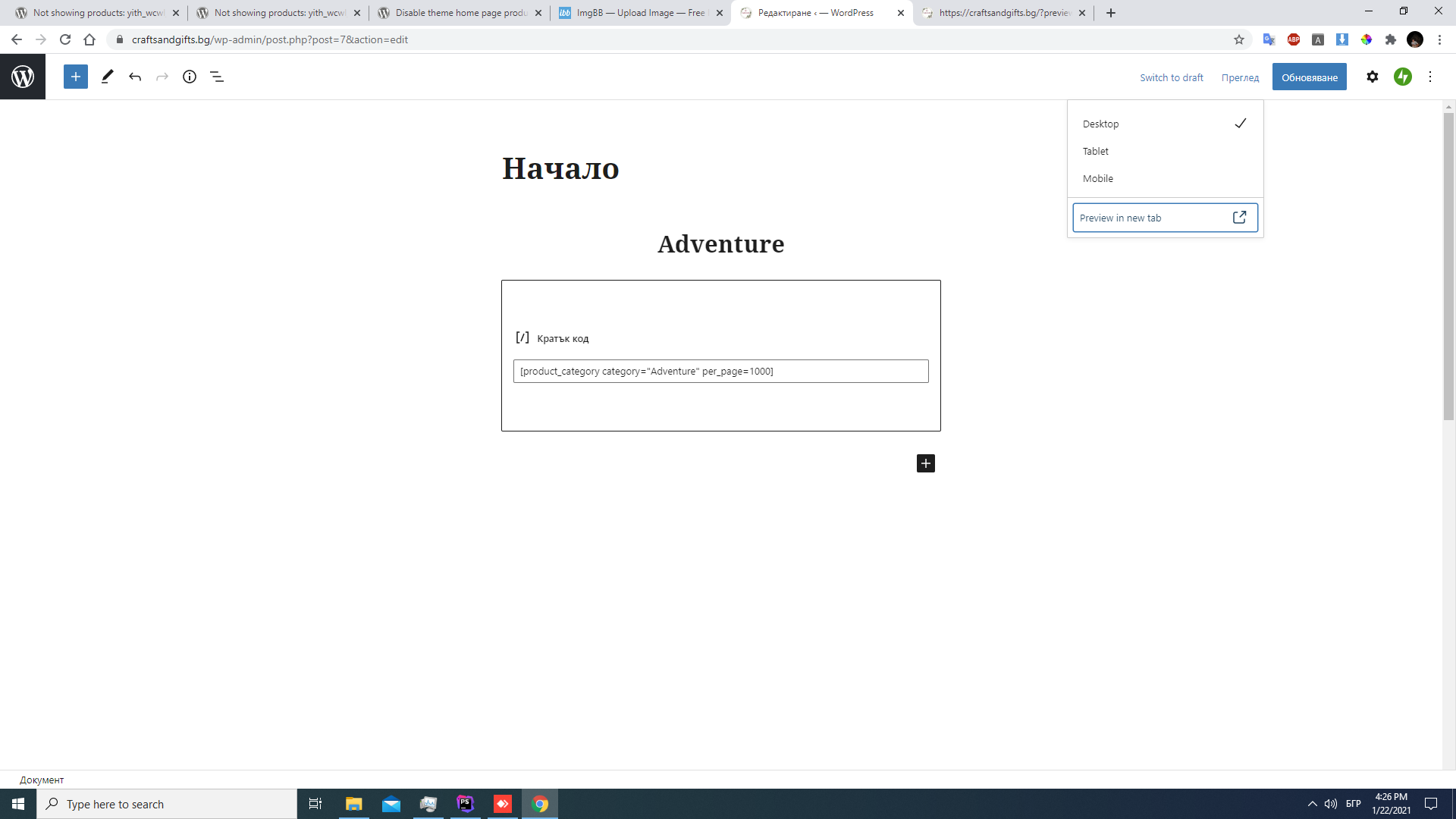Open Windows notification center

click(1431, 804)
